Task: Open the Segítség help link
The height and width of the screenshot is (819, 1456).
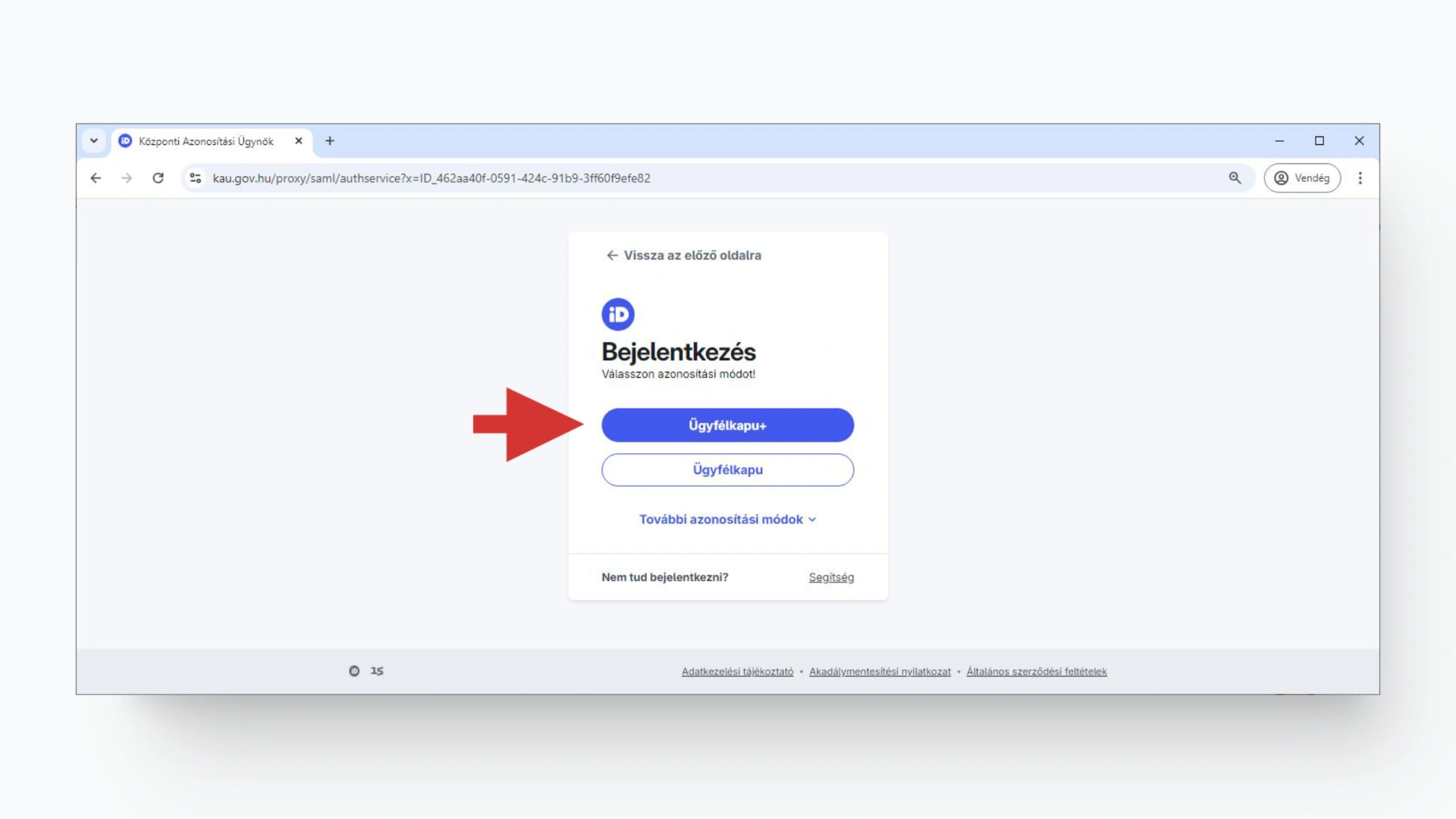Action: (831, 578)
